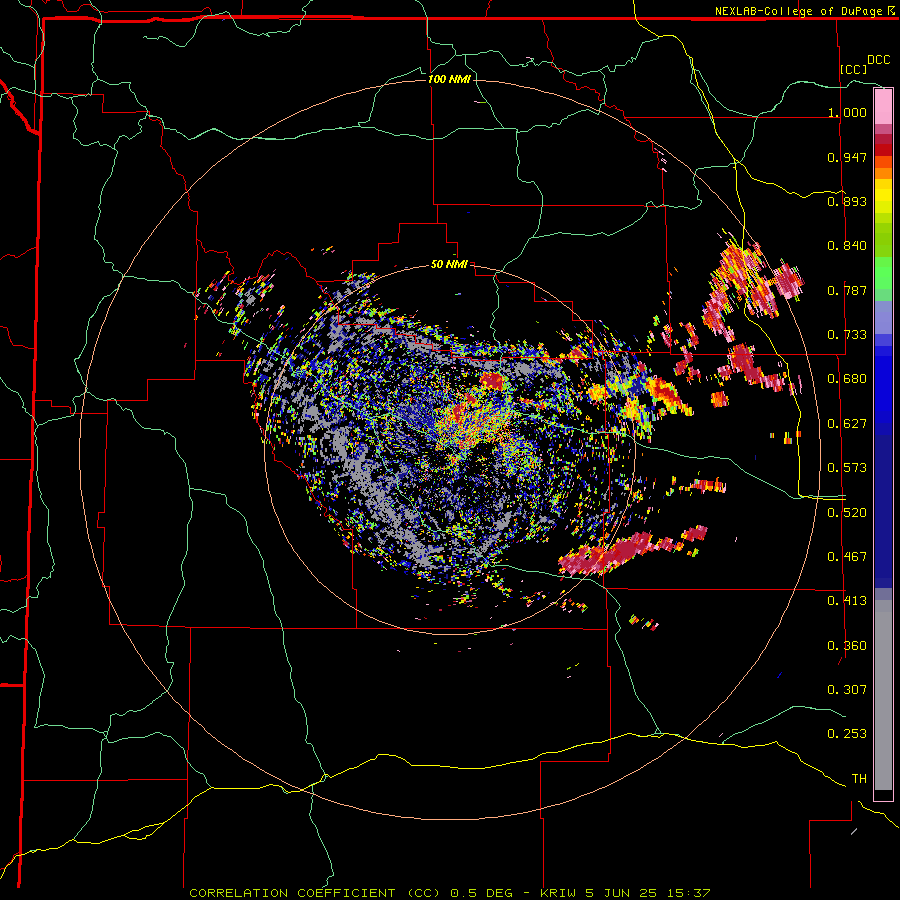Pick the gray lower segment of color bar
900x900 pixels.
tap(883, 695)
